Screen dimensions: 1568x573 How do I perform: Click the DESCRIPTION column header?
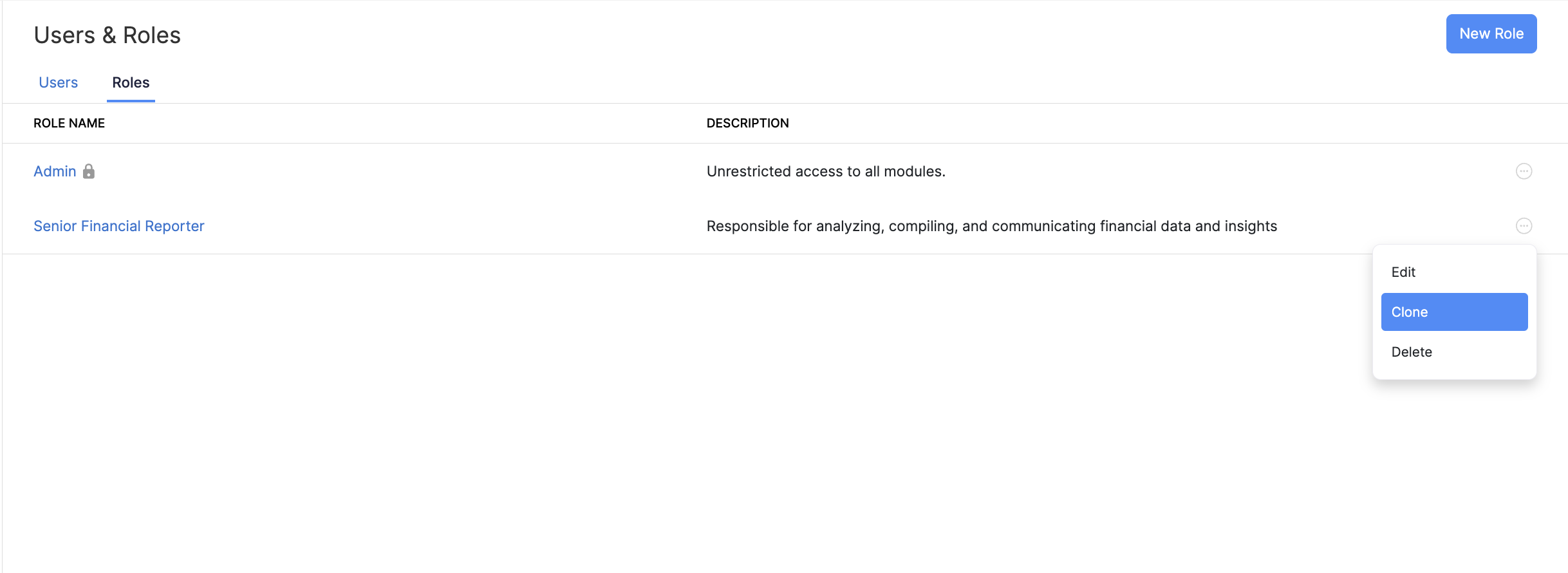pos(747,123)
